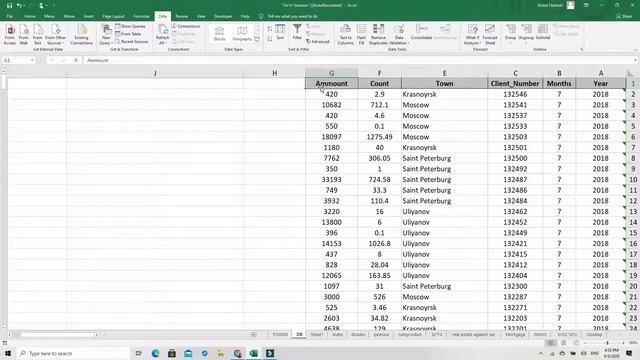The width and height of the screenshot is (640, 360).
Task: Open the Windows Start menu
Action: [x=8, y=353]
